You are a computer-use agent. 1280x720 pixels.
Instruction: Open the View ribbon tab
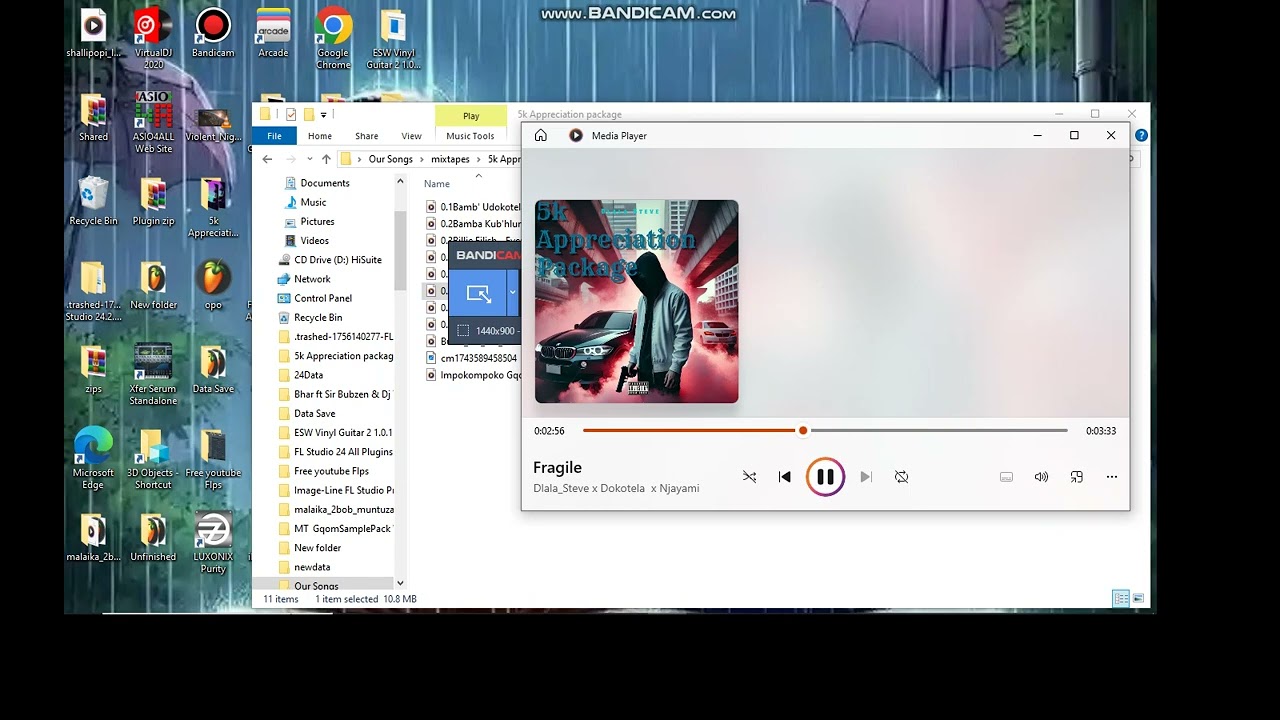[x=411, y=136]
